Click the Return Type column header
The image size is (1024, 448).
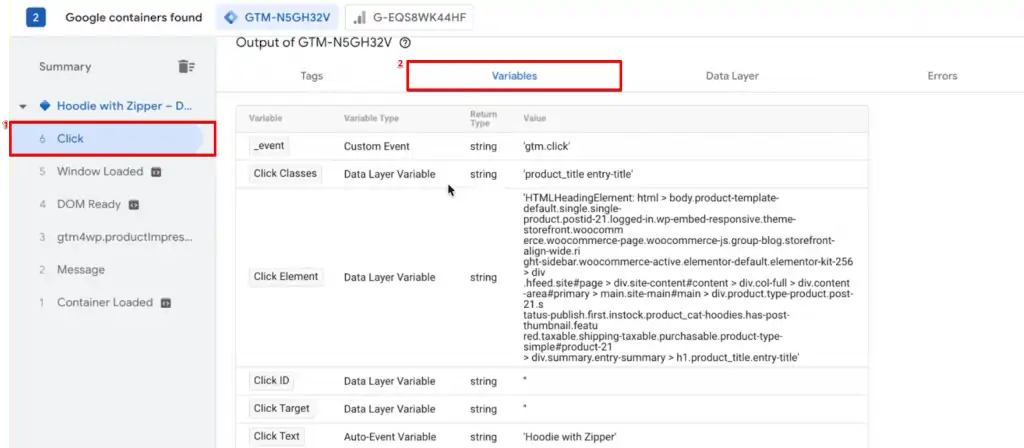pos(483,118)
